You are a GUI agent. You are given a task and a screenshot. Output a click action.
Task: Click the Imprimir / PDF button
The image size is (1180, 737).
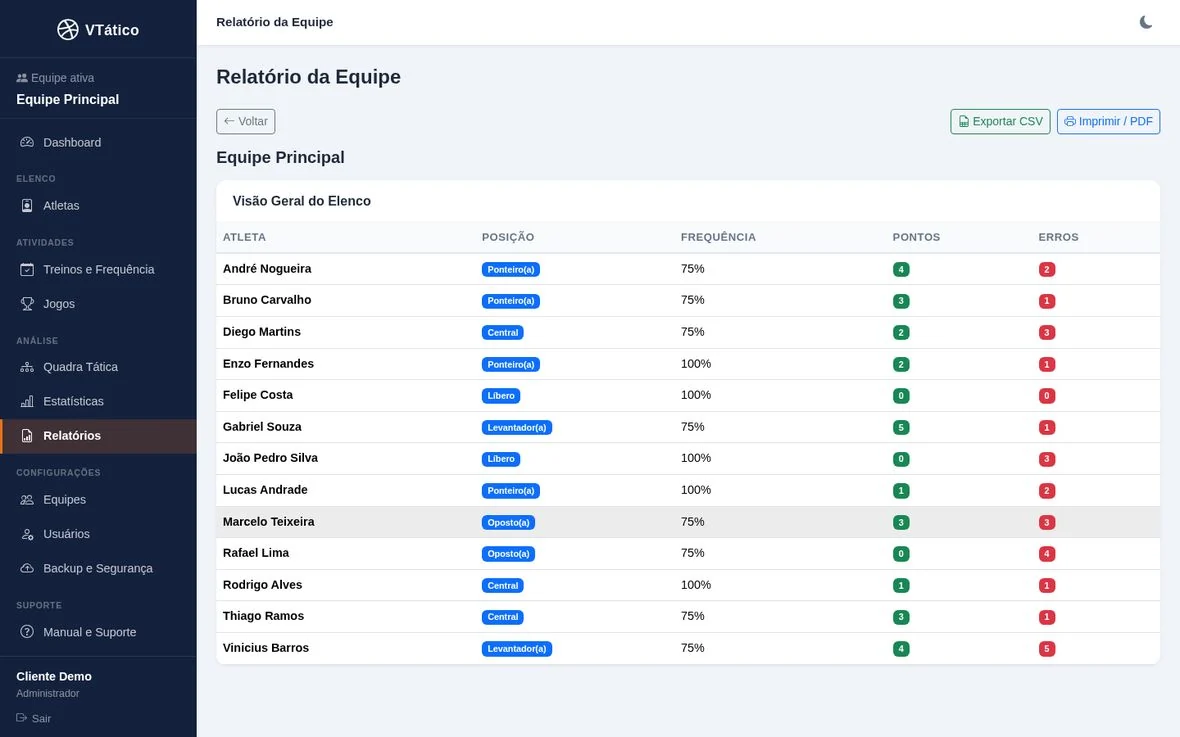pyautogui.click(x=1109, y=121)
